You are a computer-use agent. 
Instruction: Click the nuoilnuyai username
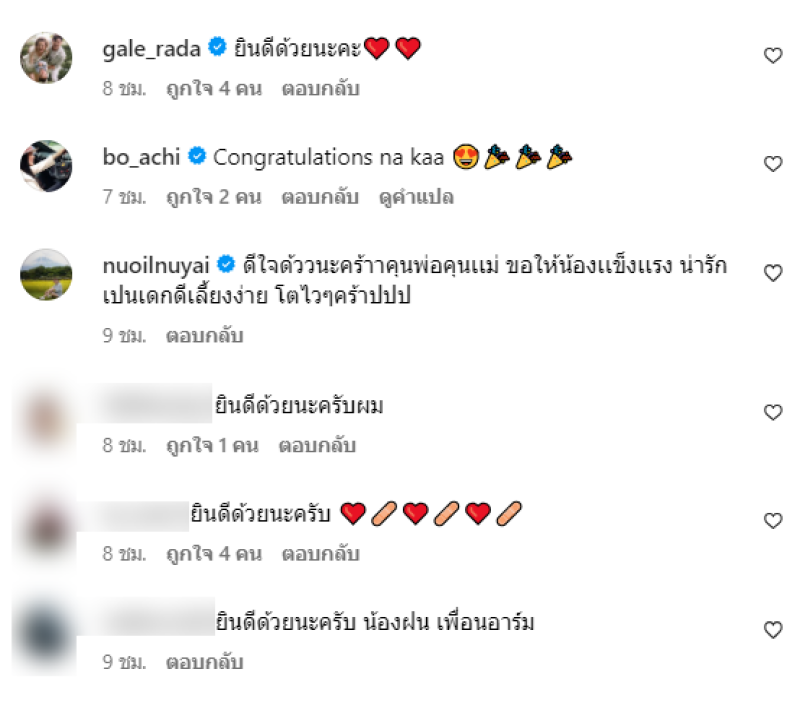coord(156,266)
